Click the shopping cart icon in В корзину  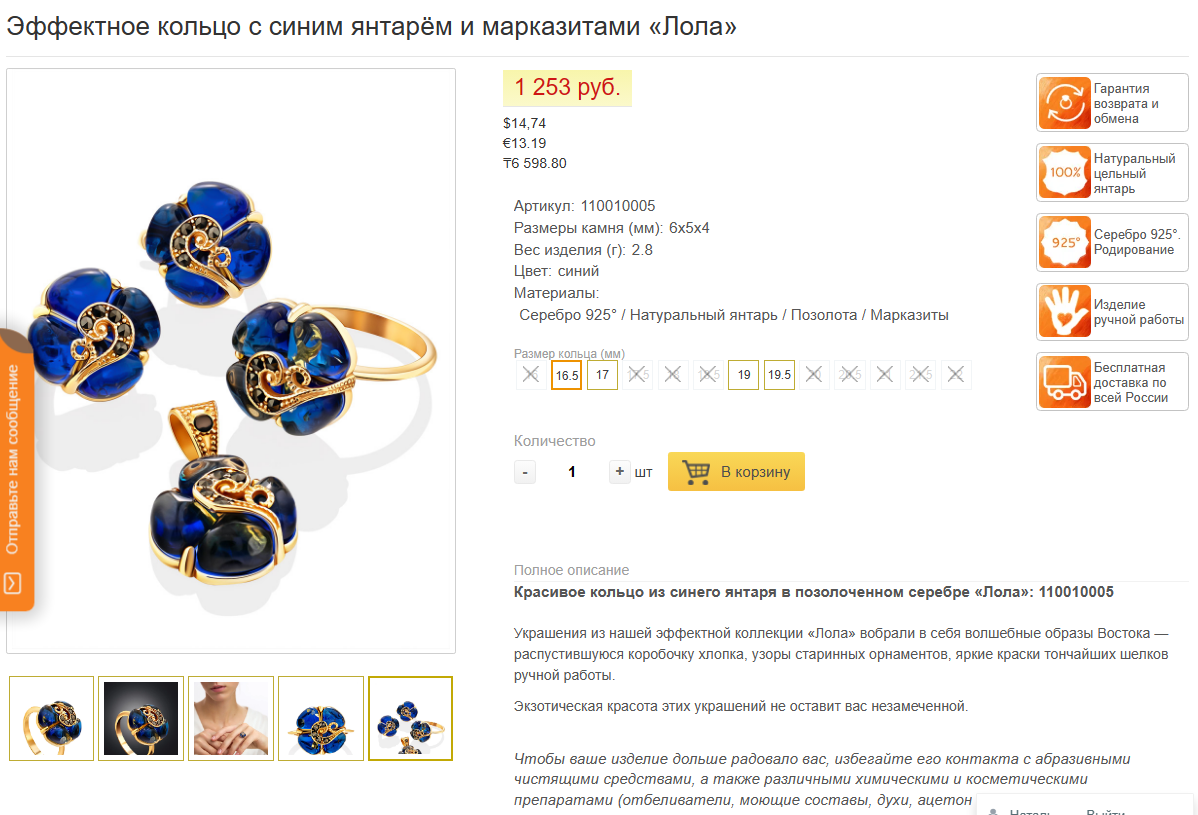click(x=695, y=471)
